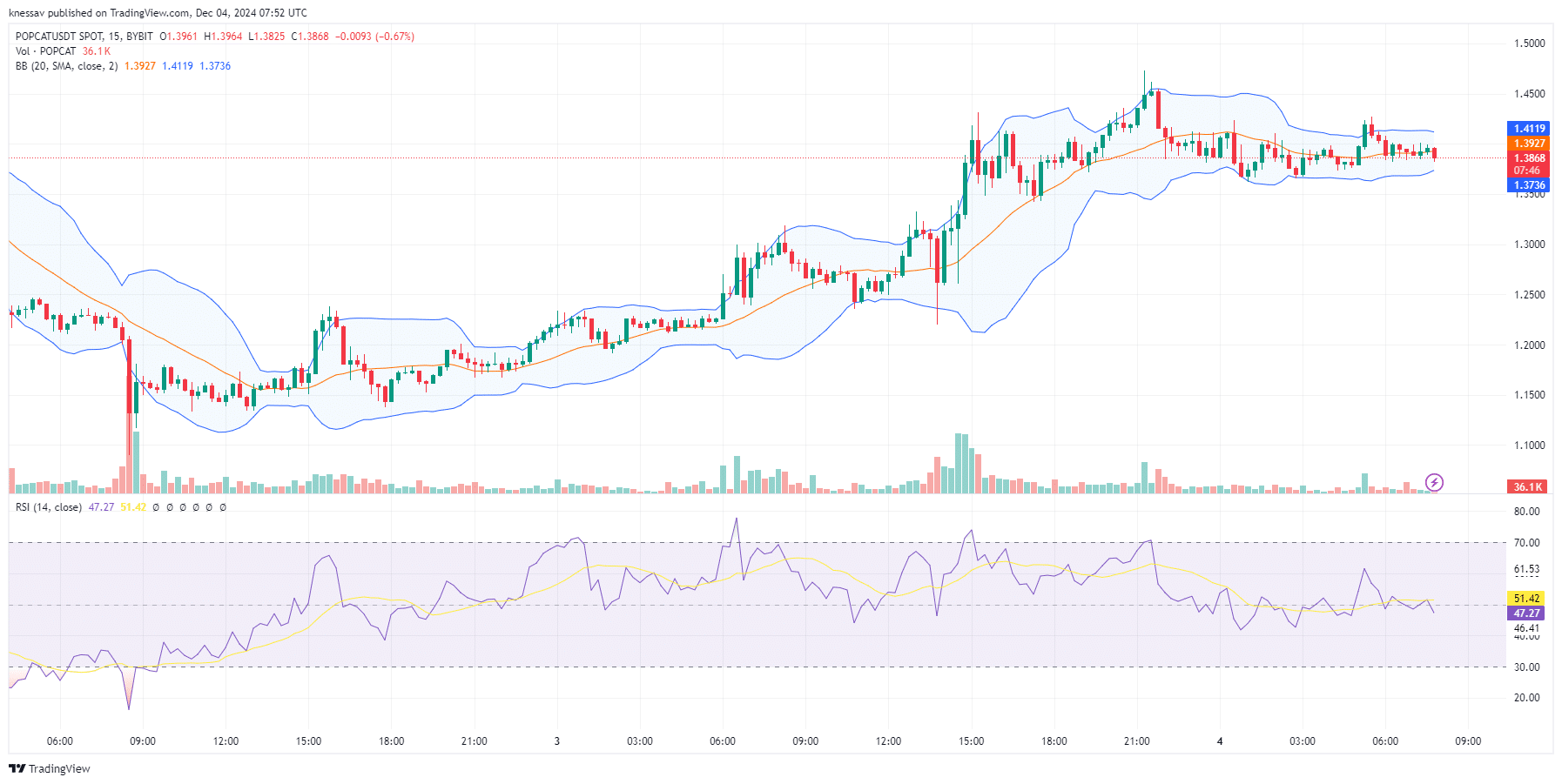Click the 47.27 value in RSI legend
Image resolution: width=1562 pixels, height=784 pixels.
coord(101,507)
